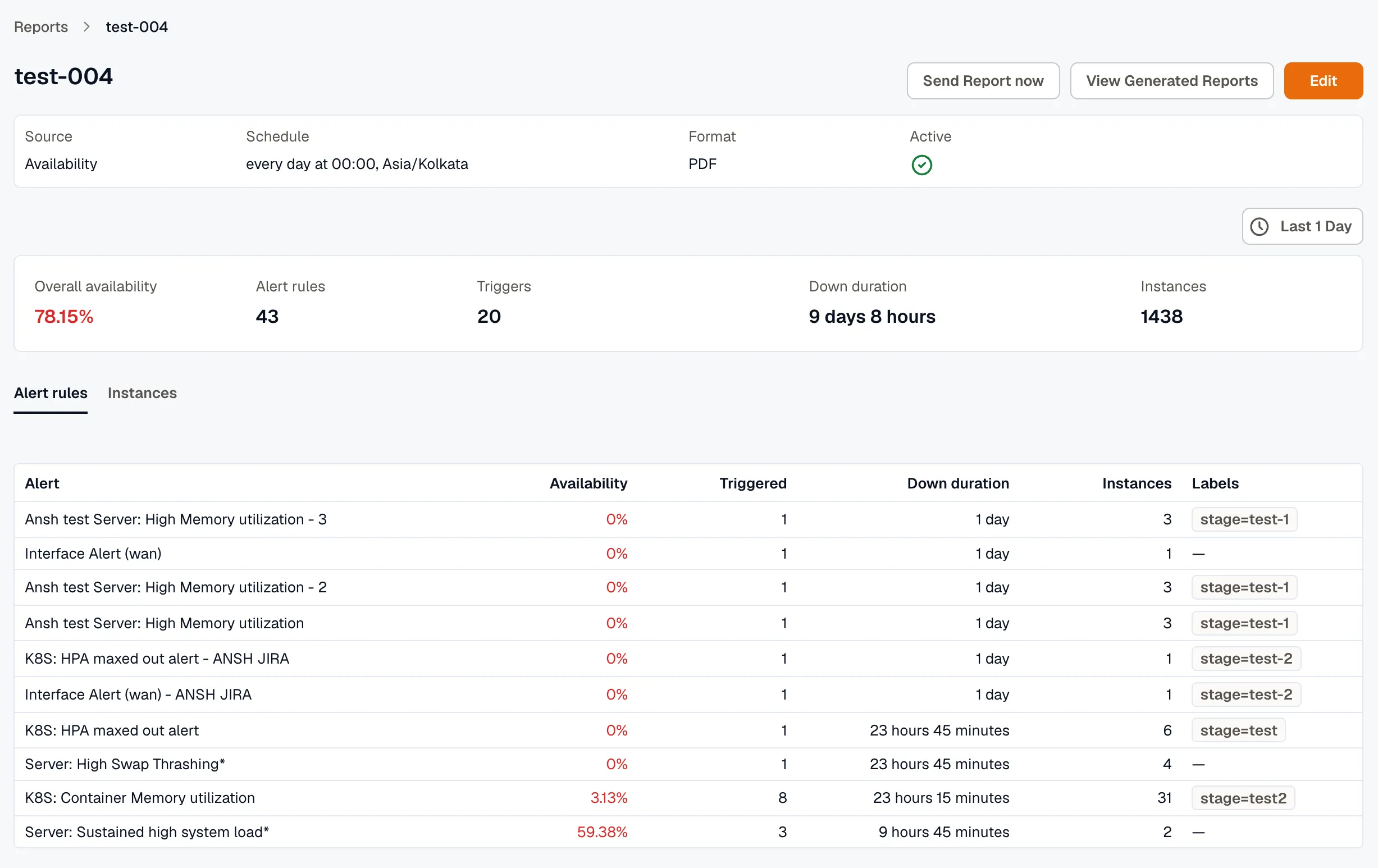Click triggered count 8 in the table

pos(782,798)
